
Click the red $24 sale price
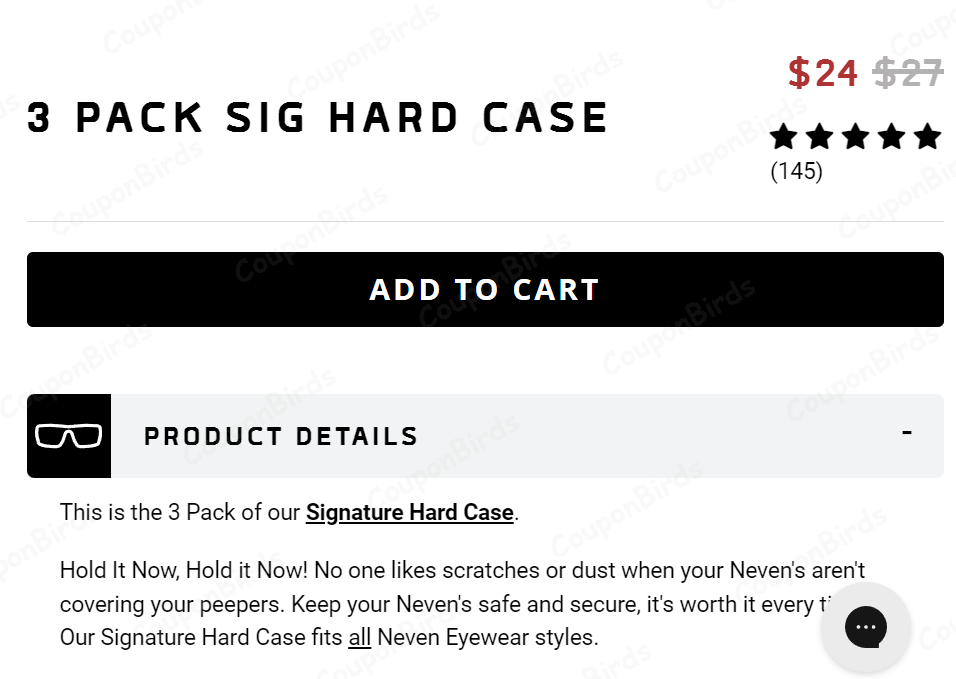point(822,72)
